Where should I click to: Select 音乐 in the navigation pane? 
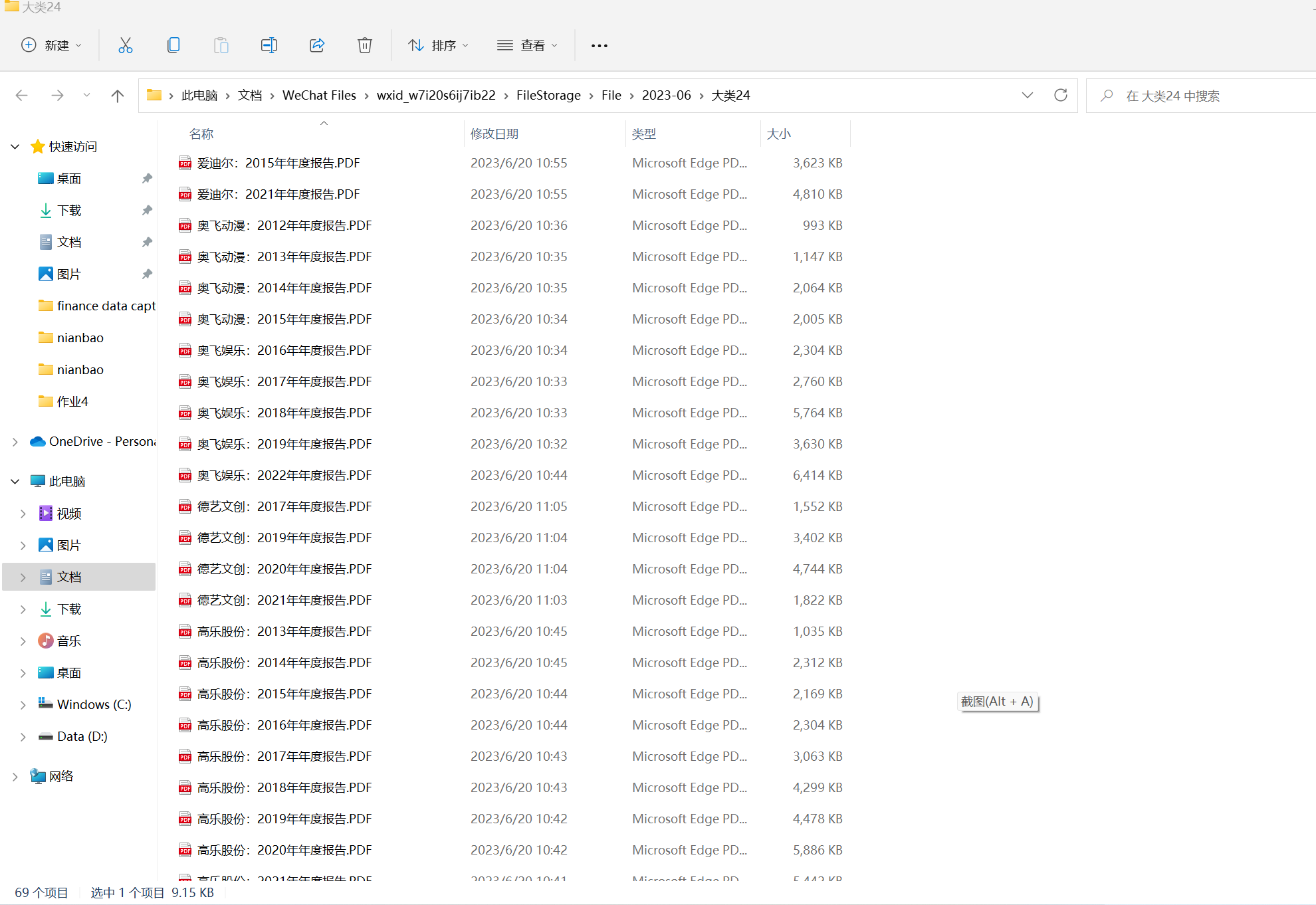coord(69,641)
